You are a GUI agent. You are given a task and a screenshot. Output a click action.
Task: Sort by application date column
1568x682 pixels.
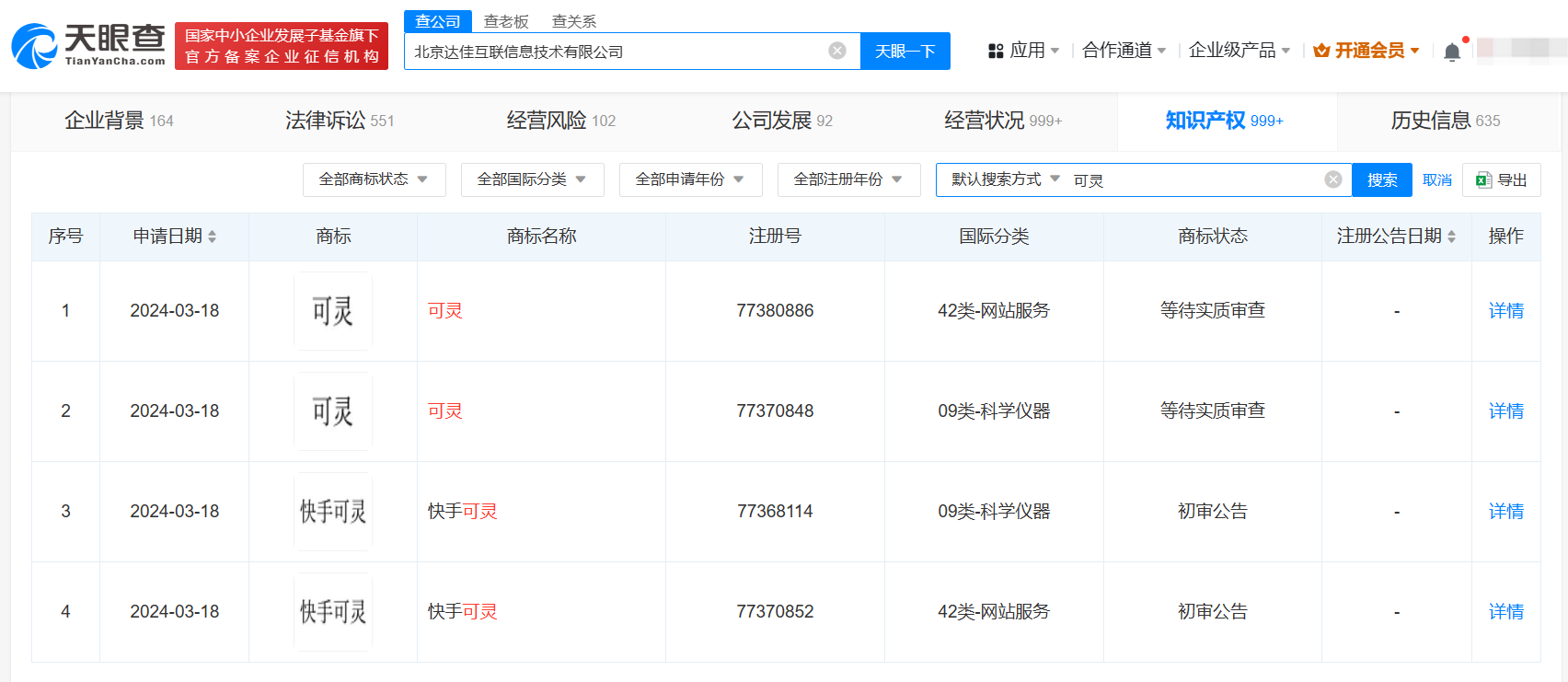[212, 237]
